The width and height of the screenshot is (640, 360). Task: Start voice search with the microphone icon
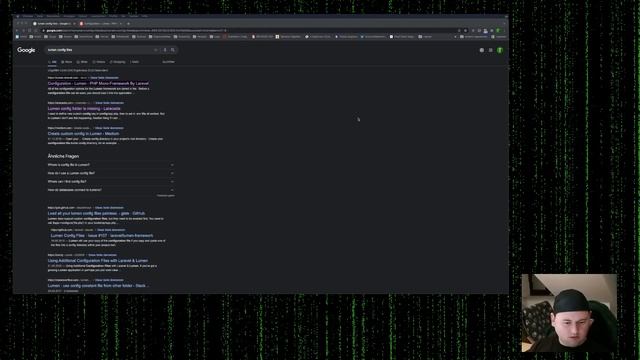click(x=165, y=50)
